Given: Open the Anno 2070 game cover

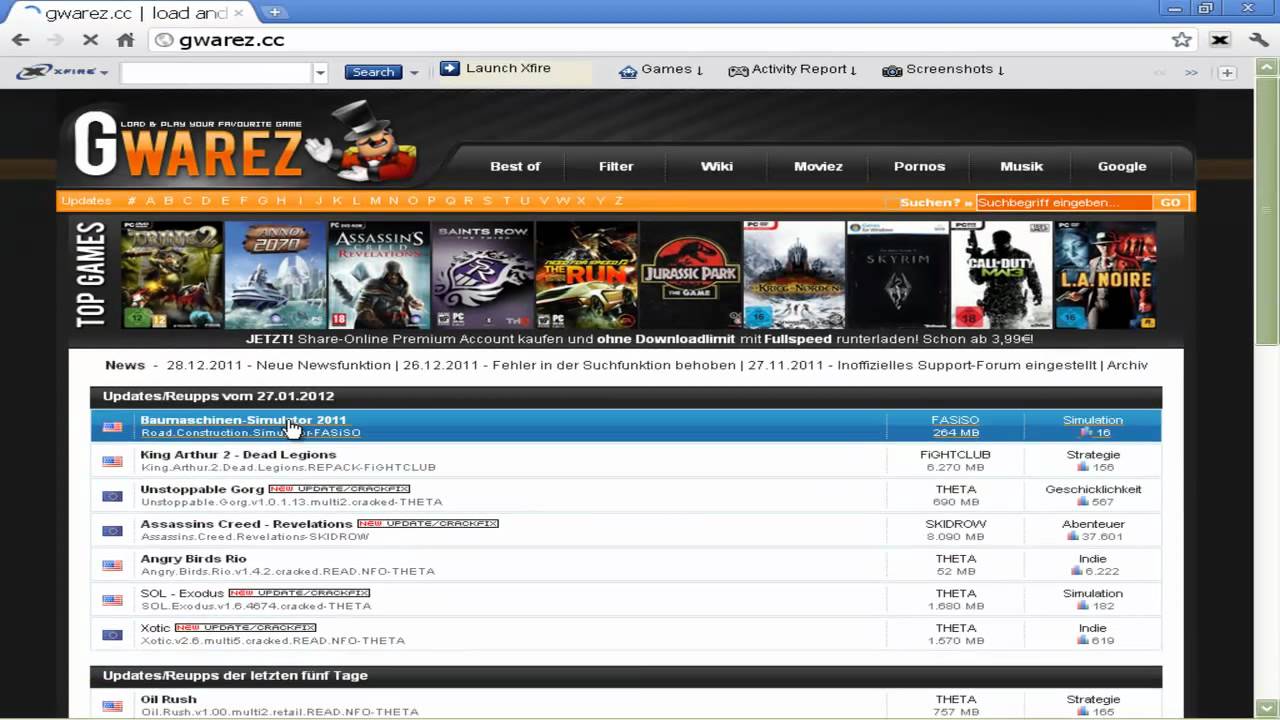Looking at the screenshot, I should 275,275.
